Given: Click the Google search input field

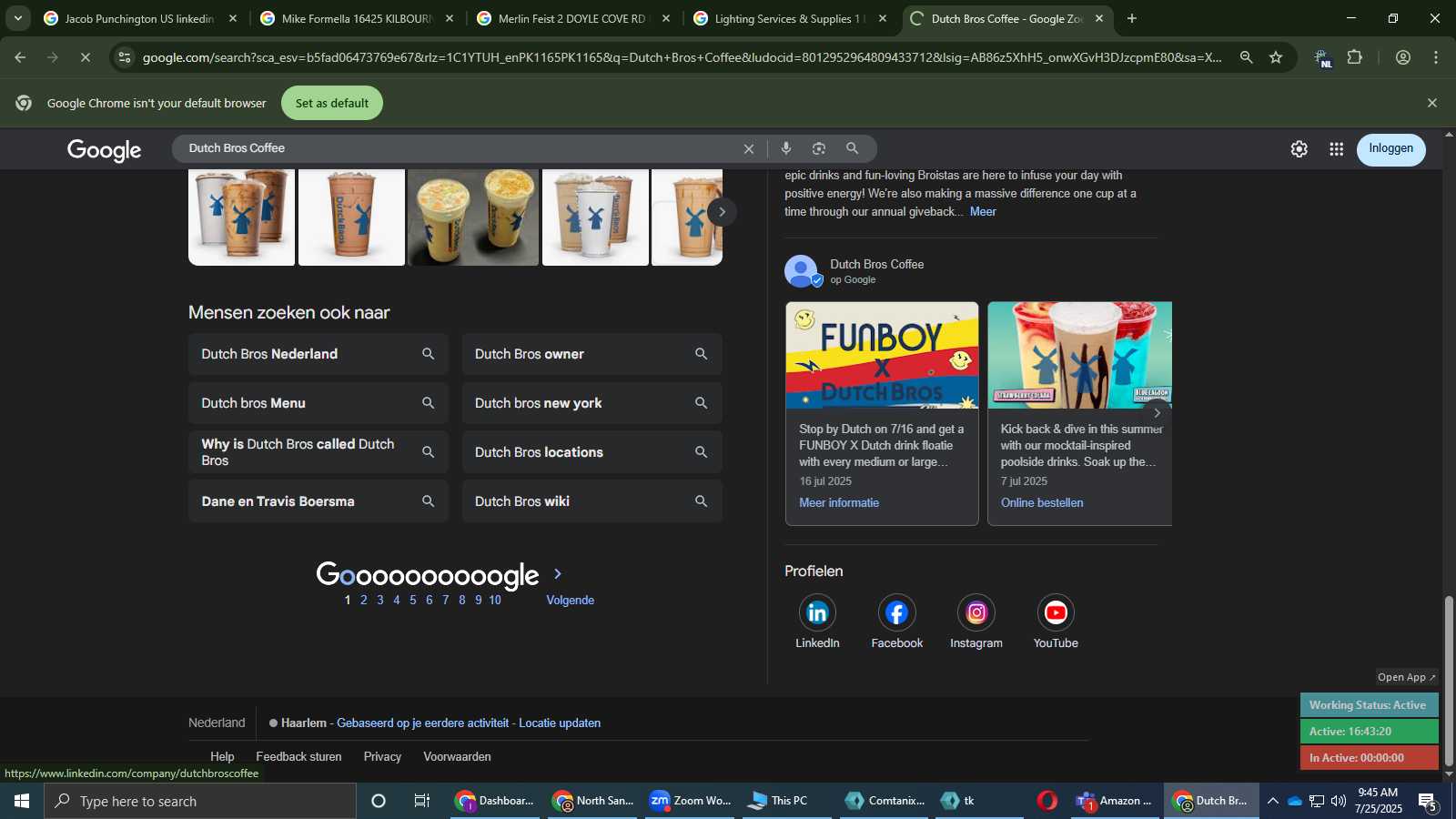Looking at the screenshot, I should pos(460,148).
